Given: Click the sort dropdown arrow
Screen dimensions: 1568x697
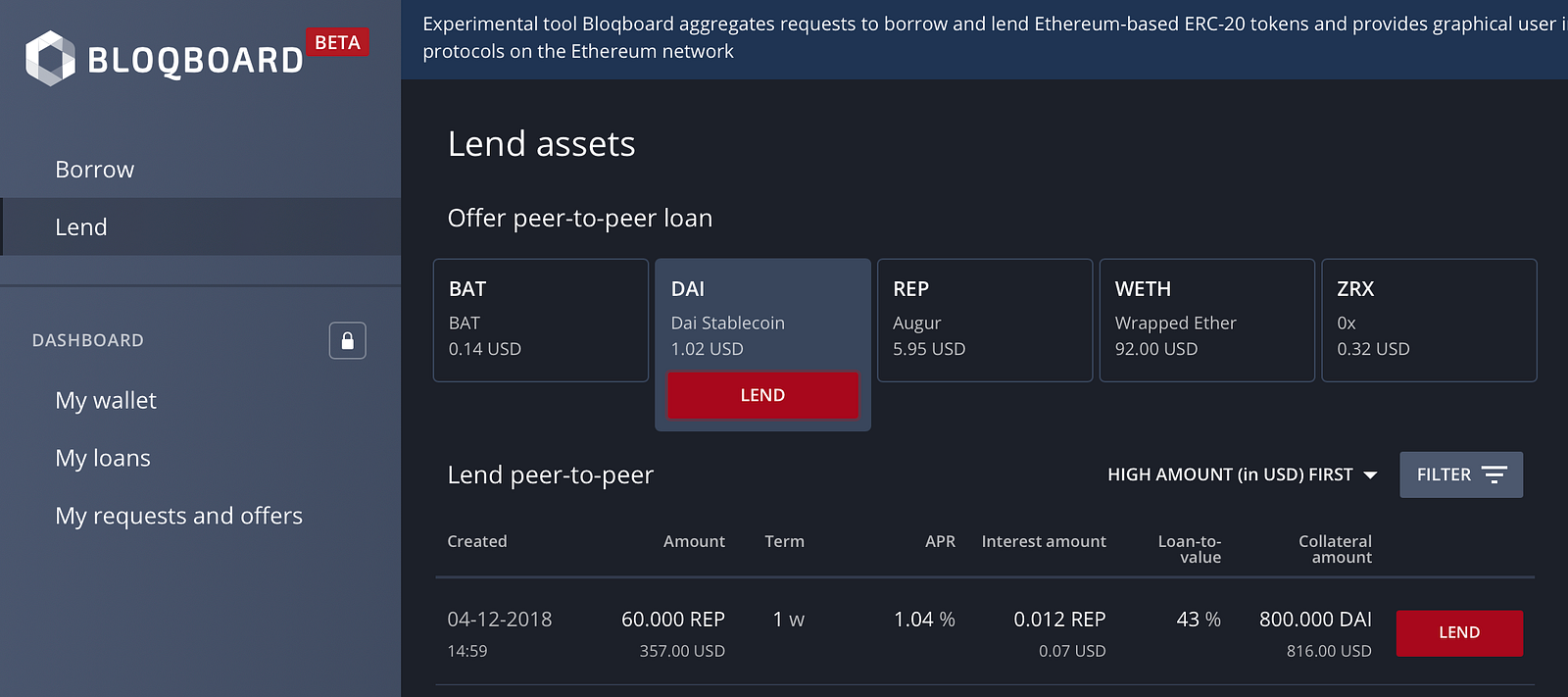Looking at the screenshot, I should 1370,475.
